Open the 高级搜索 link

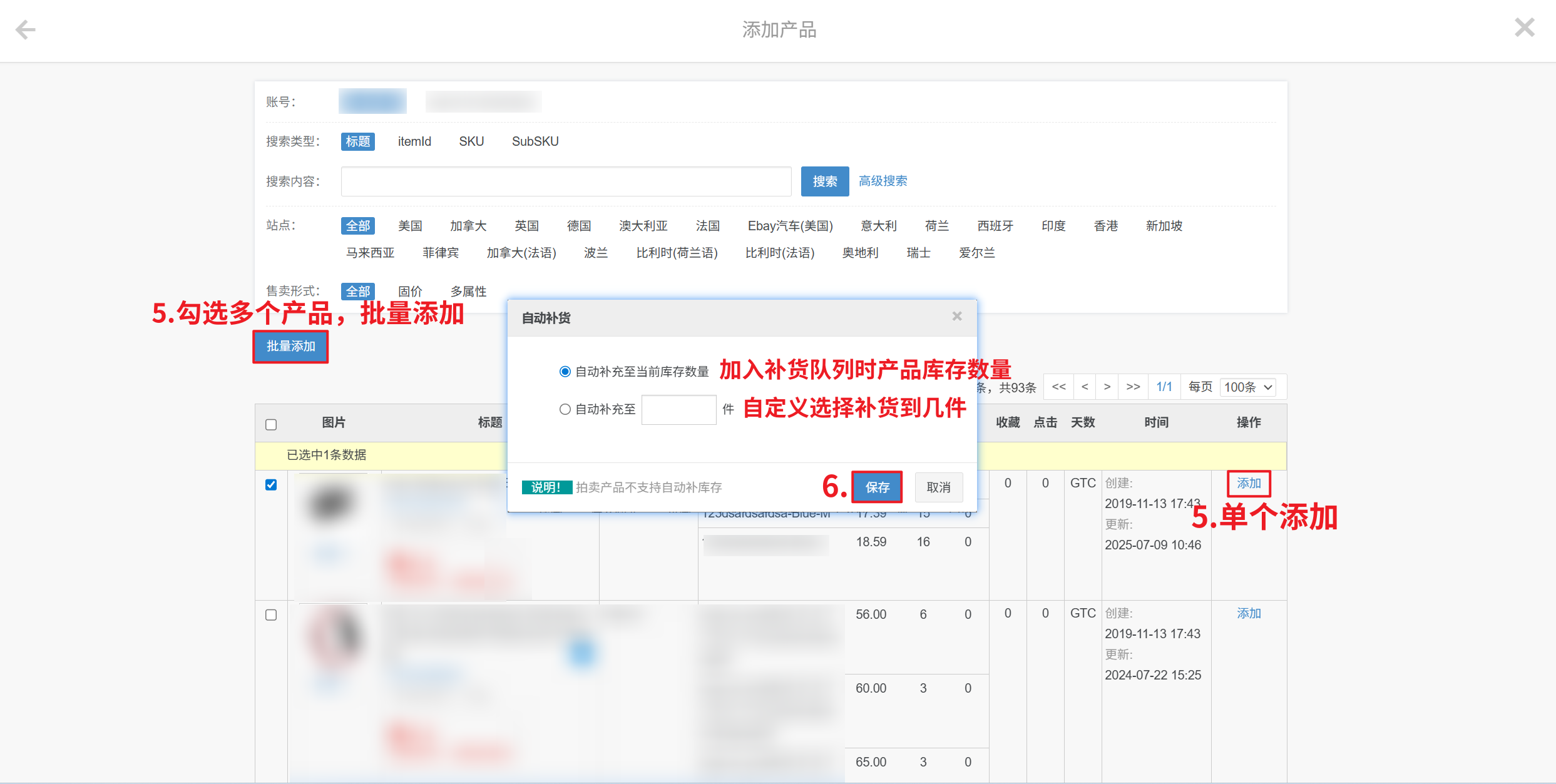[883, 181]
